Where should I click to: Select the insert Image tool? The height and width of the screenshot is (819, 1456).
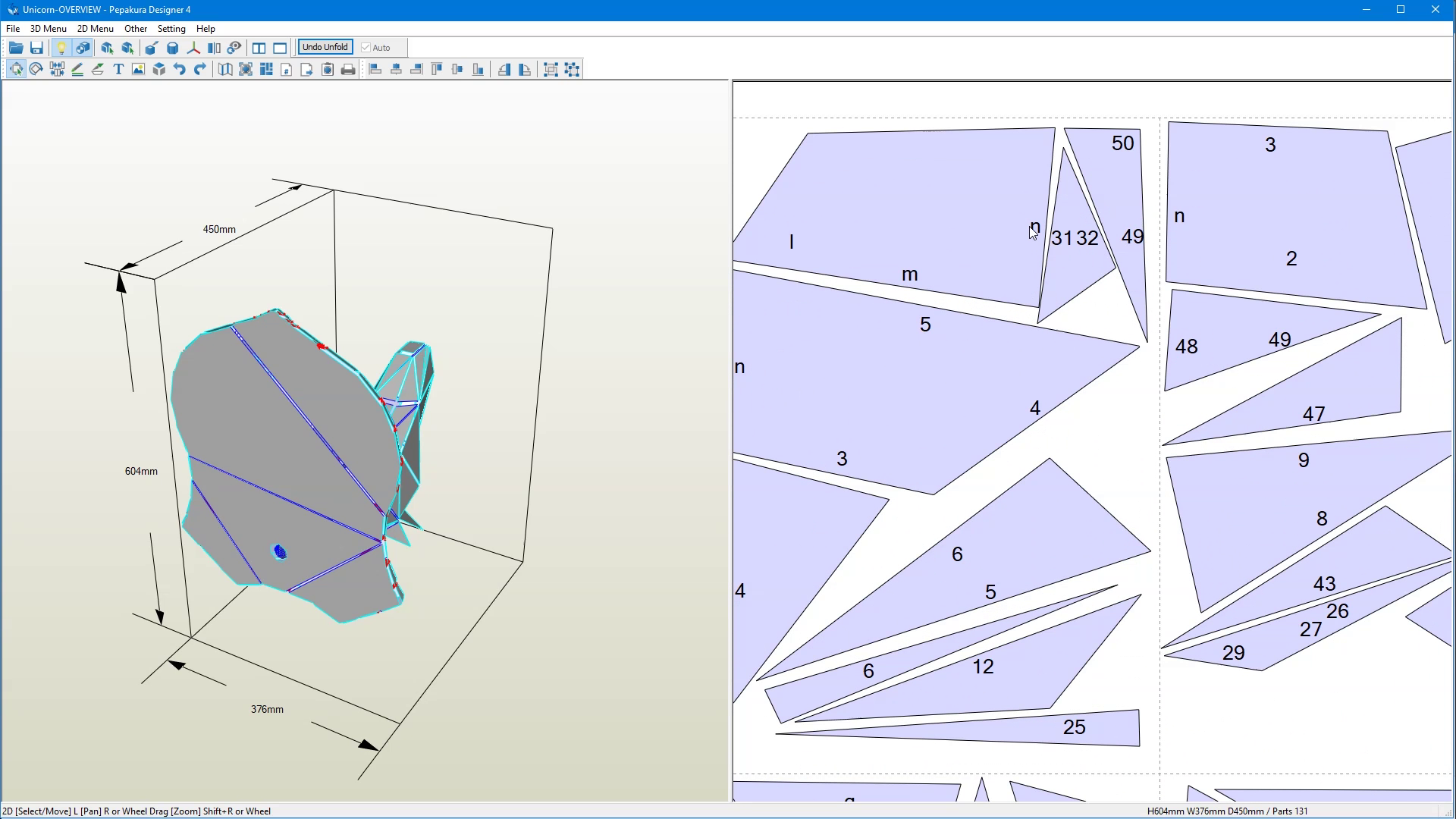137,69
